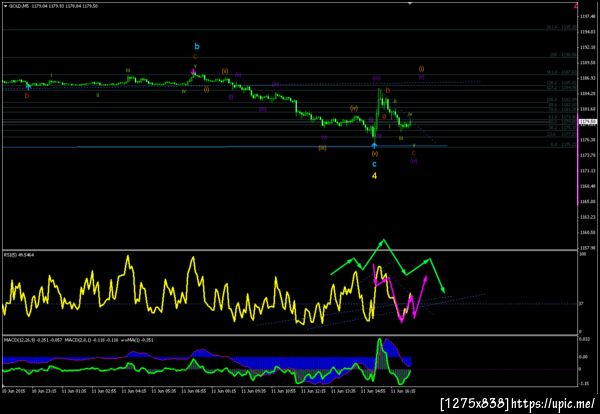Click the 11 Jun 16:15 time axis label

[x=403, y=391]
